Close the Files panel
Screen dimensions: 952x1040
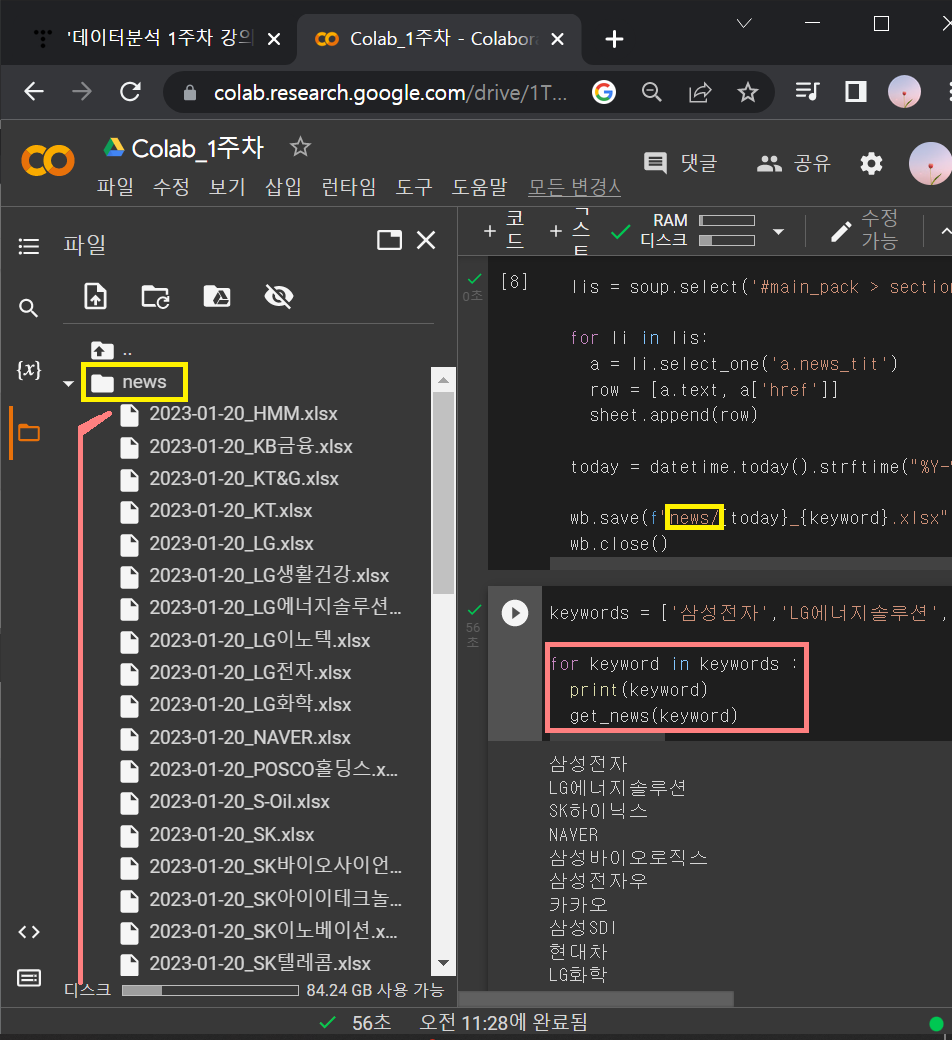tap(426, 239)
